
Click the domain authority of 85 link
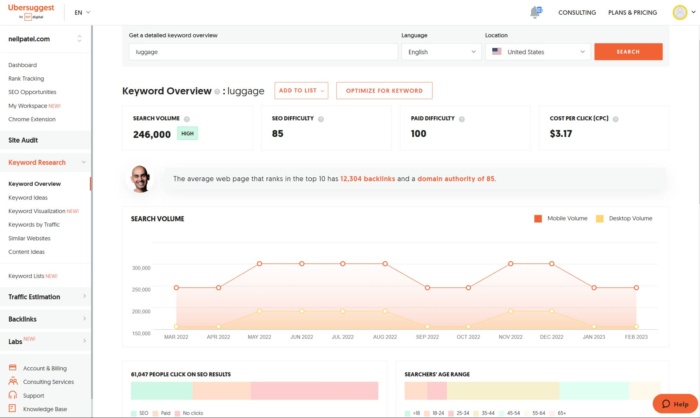click(456, 179)
